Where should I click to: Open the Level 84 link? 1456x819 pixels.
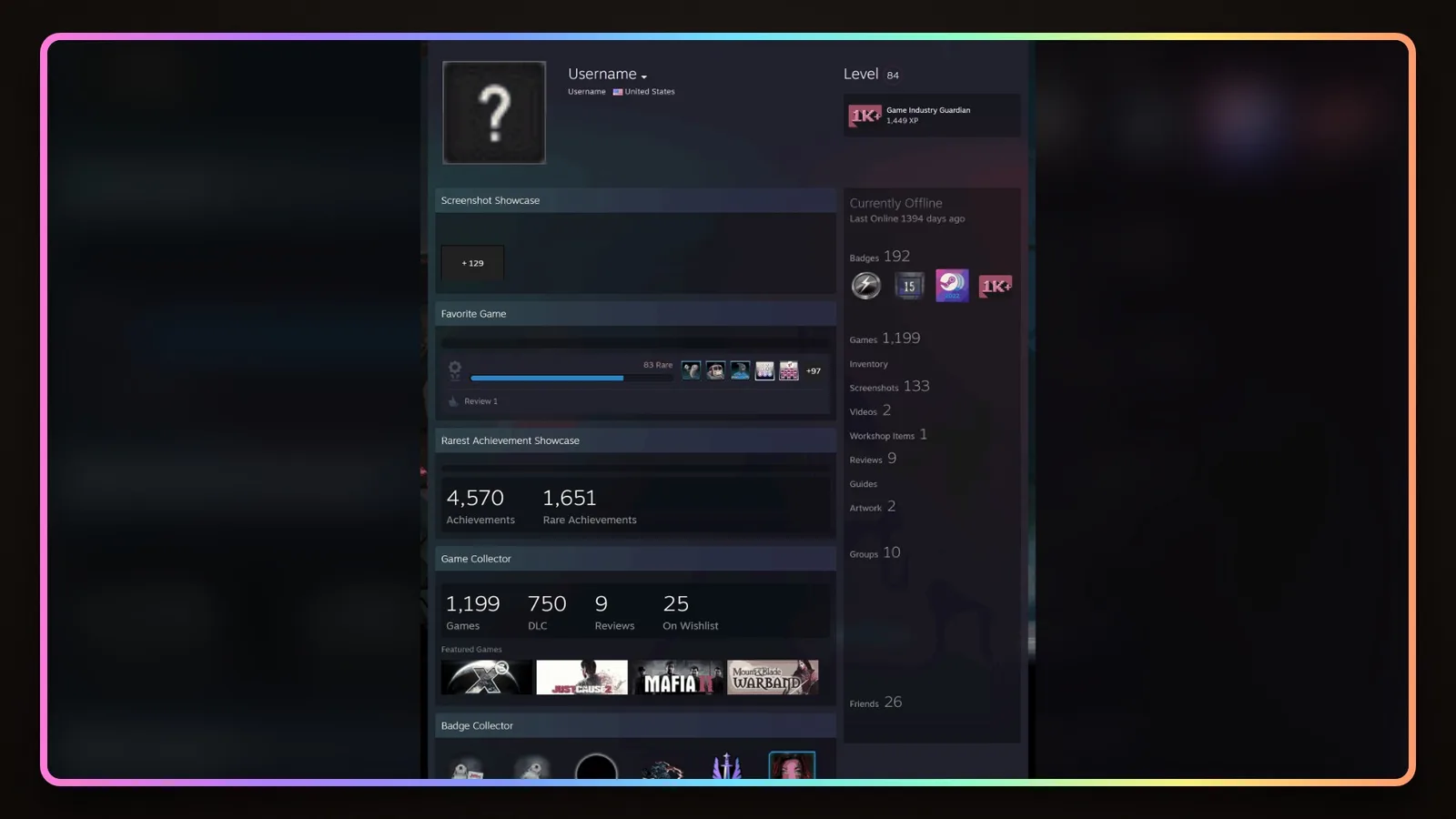[871, 75]
